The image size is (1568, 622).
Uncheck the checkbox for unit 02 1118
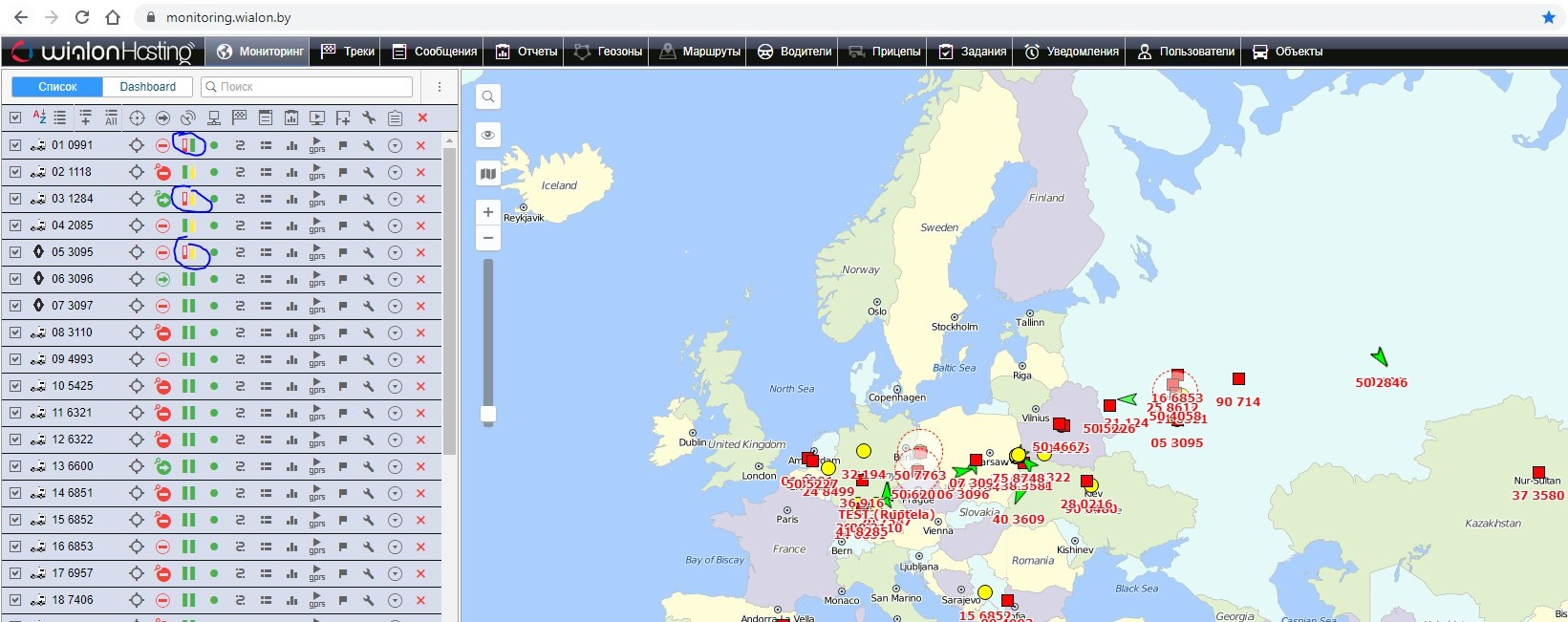click(x=15, y=172)
